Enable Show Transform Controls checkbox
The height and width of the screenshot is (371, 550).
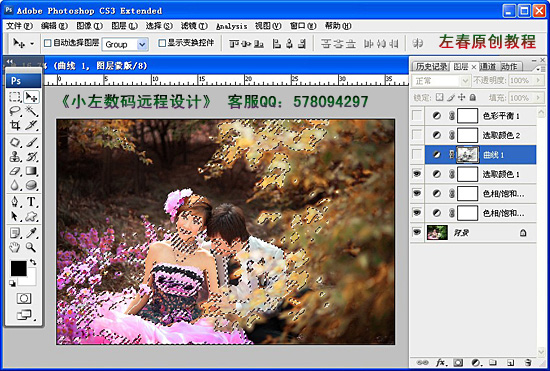[x=162, y=43]
